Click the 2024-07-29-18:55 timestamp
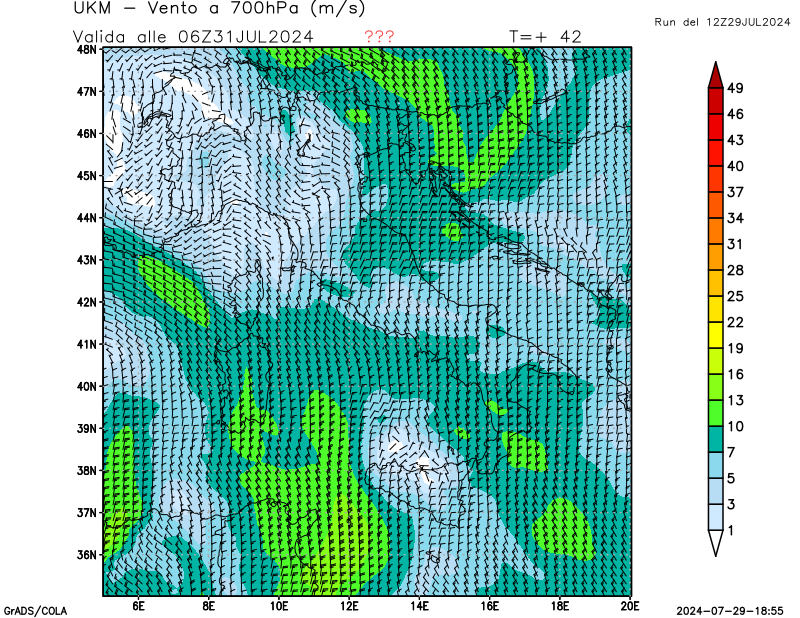800x618 pixels. coord(733,610)
